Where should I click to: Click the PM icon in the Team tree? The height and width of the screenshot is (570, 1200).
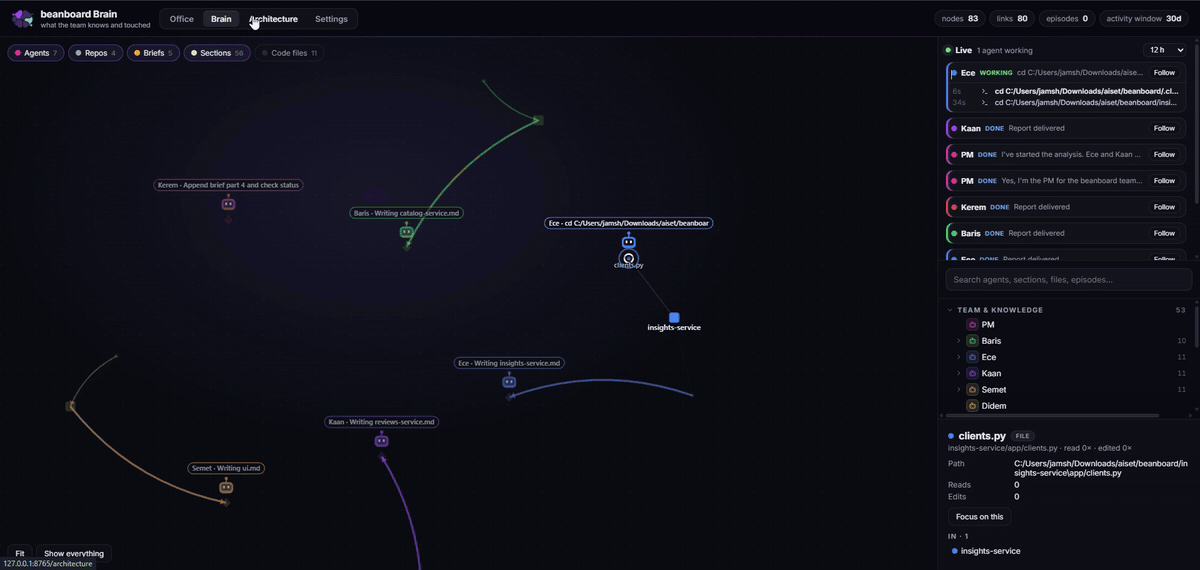coord(972,325)
